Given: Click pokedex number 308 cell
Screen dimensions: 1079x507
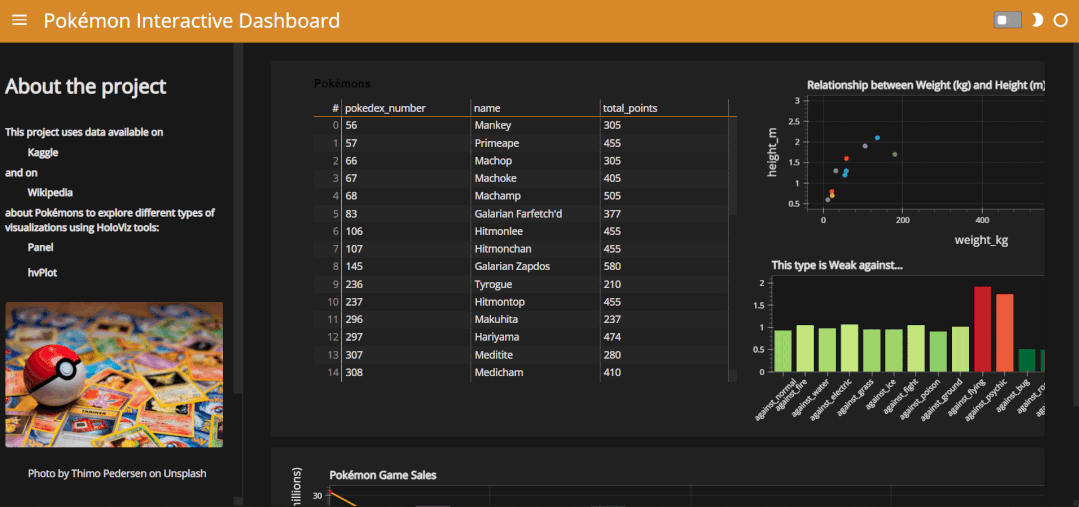Looking at the screenshot, I should click(x=406, y=372).
